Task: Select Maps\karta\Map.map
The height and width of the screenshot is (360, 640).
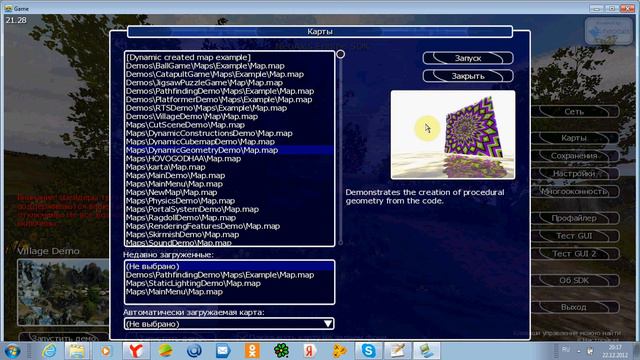Action: 229,167
